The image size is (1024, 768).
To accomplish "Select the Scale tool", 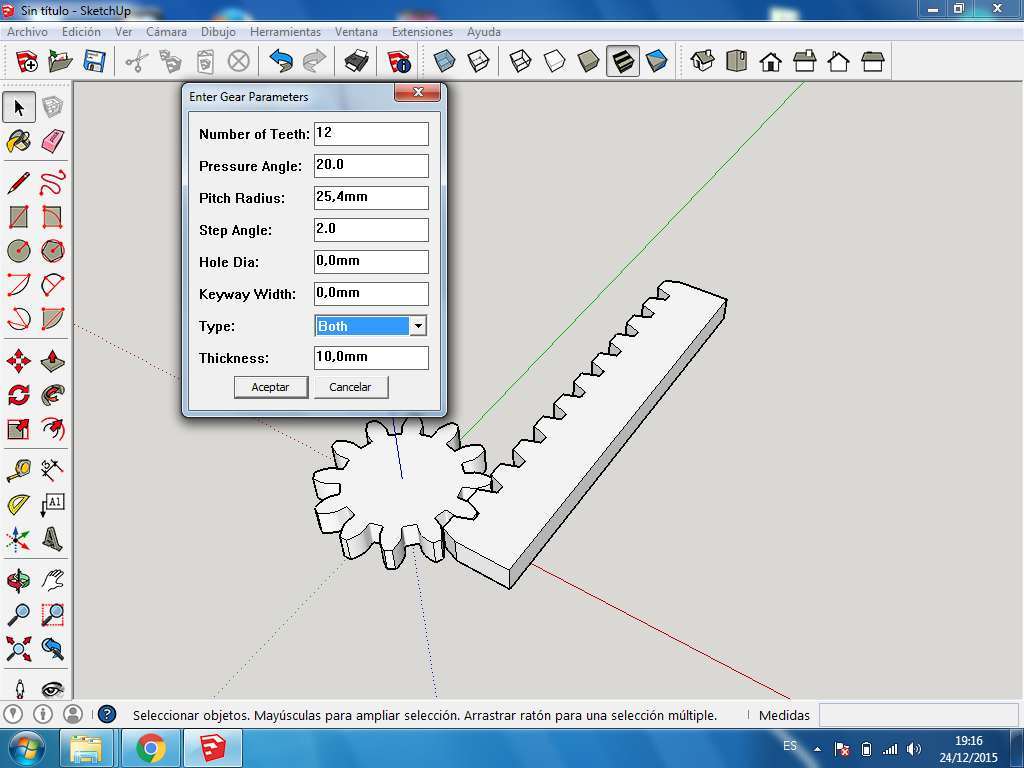I will click(x=19, y=428).
